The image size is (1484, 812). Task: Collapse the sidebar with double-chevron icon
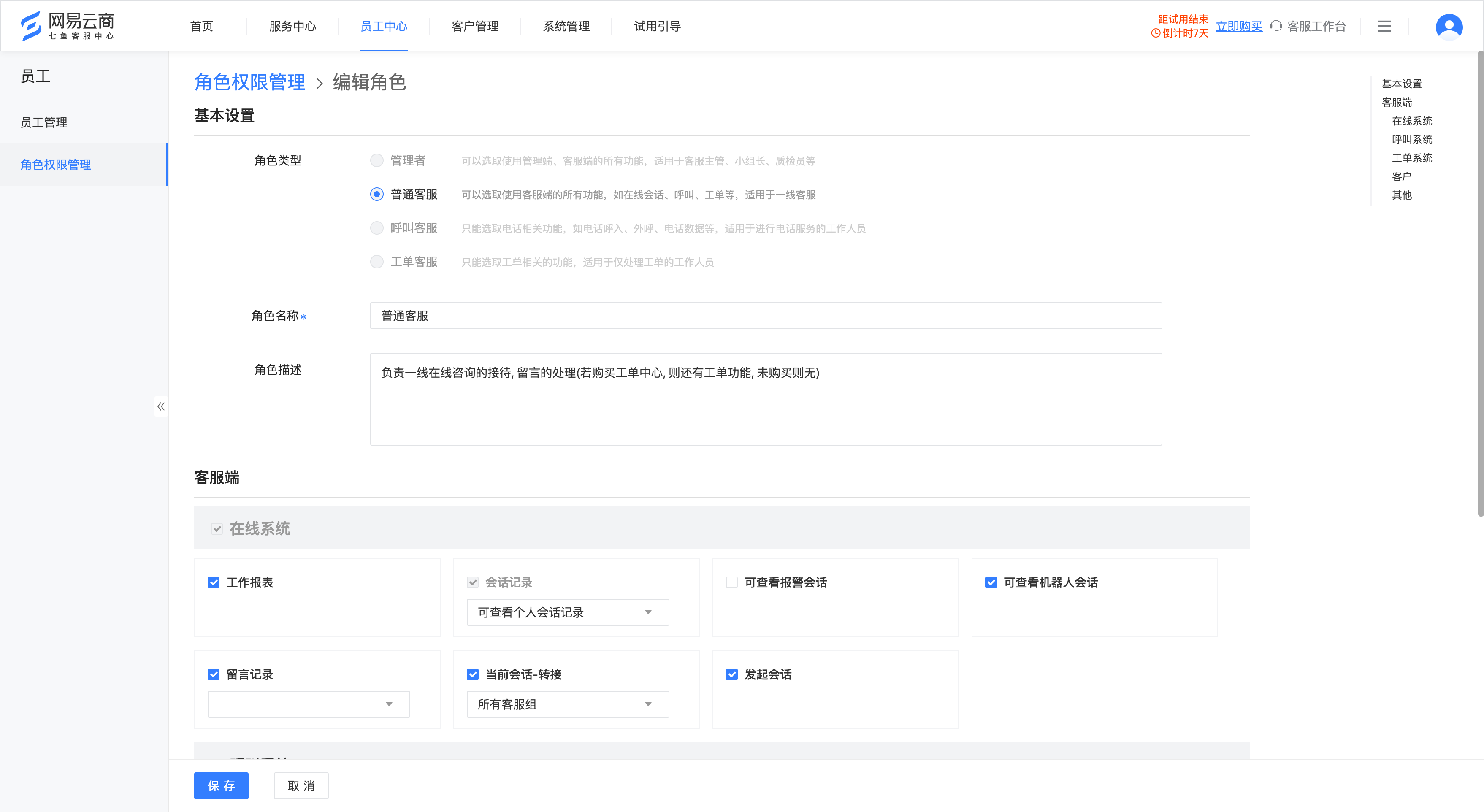click(x=161, y=406)
